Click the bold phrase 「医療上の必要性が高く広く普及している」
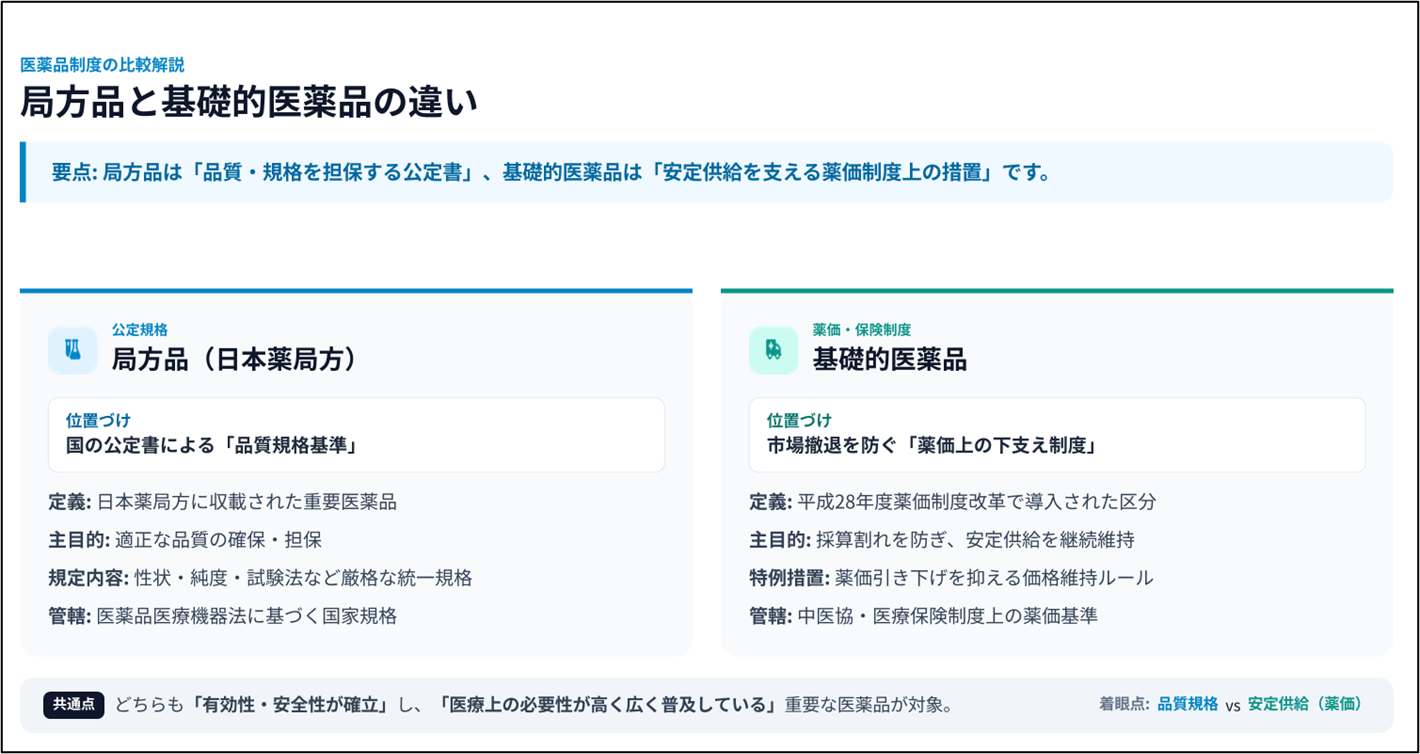 point(609,704)
